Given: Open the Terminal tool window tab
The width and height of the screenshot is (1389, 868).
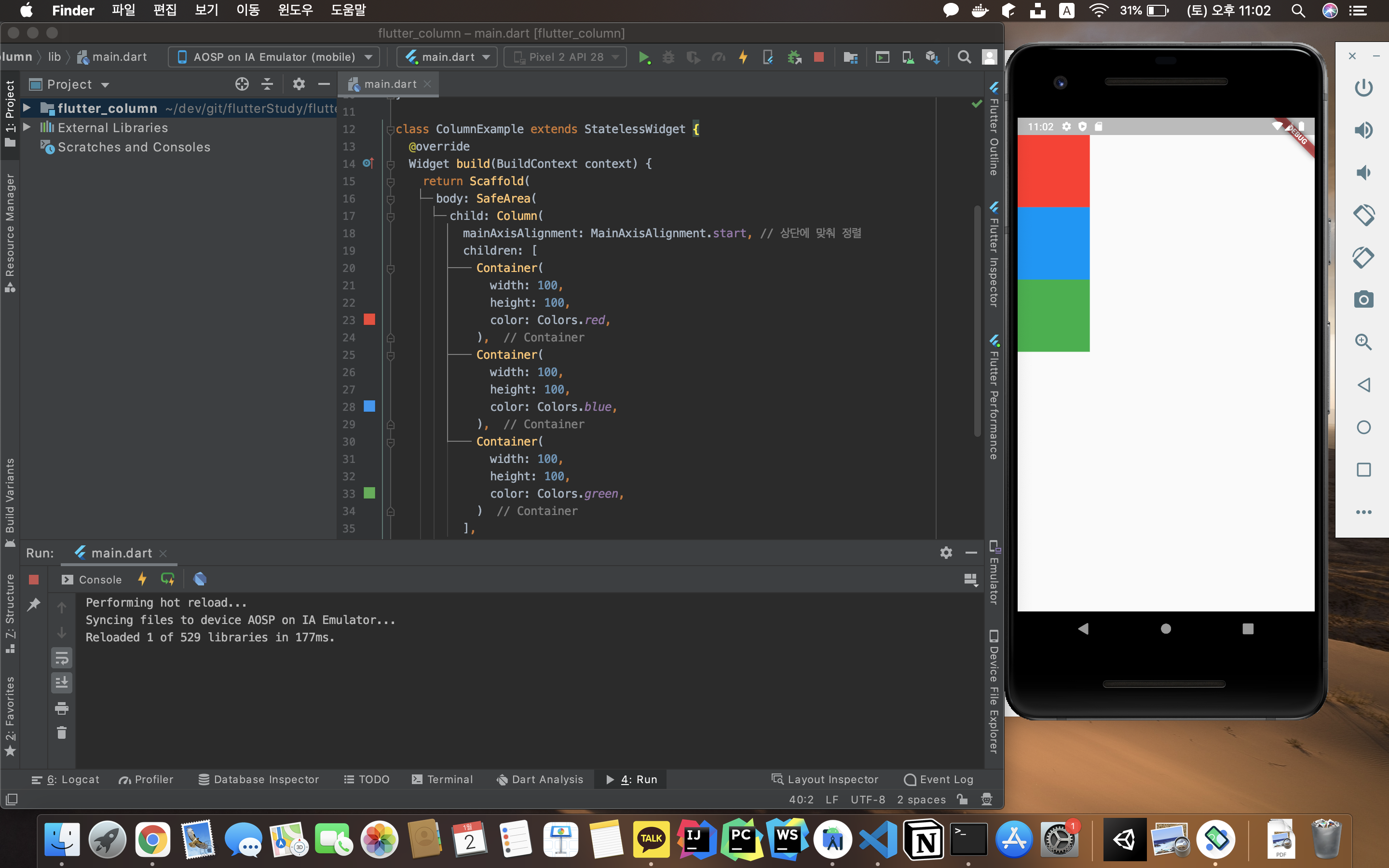Looking at the screenshot, I should pos(442,779).
